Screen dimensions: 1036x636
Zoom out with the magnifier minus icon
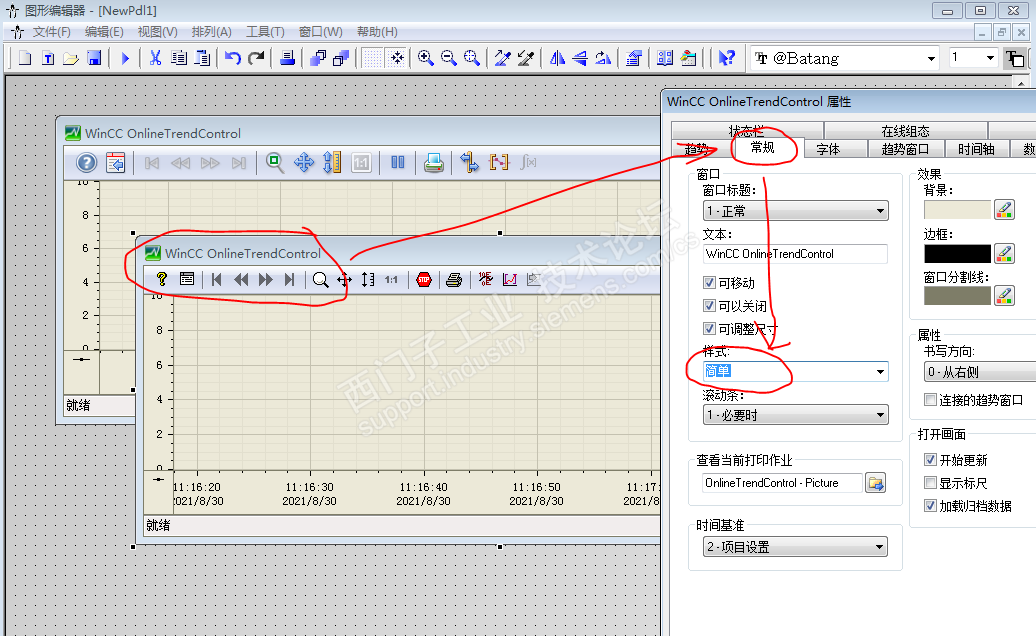click(x=449, y=58)
